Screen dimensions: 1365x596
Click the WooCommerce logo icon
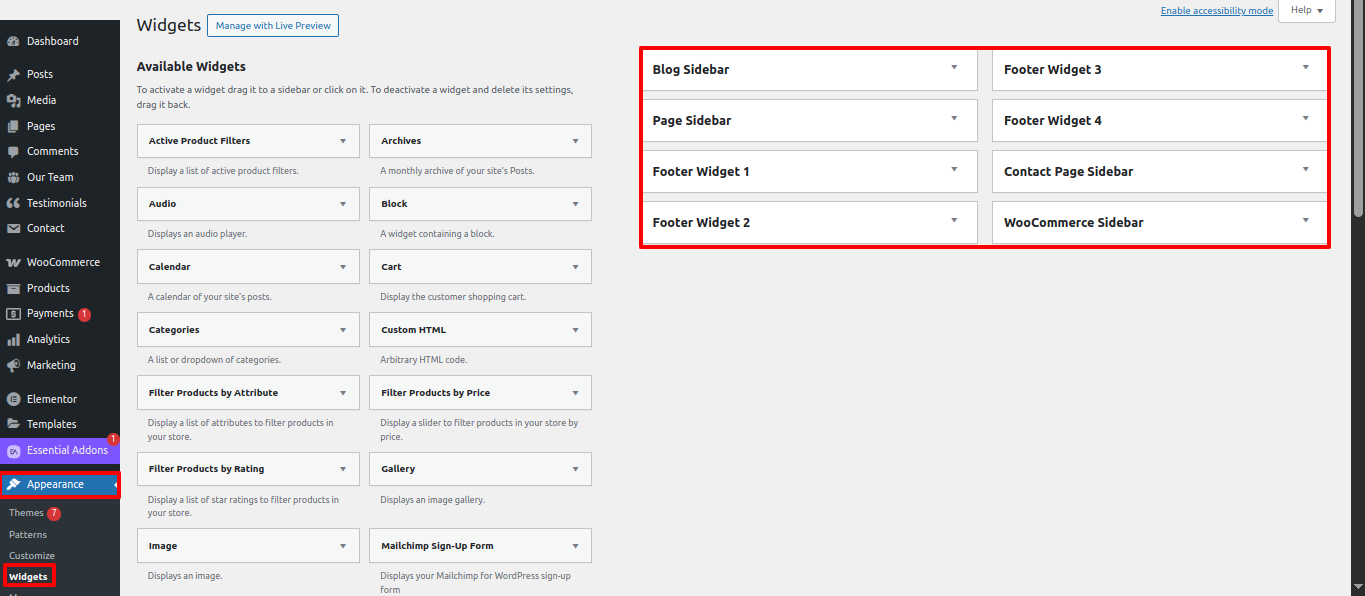click(13, 263)
